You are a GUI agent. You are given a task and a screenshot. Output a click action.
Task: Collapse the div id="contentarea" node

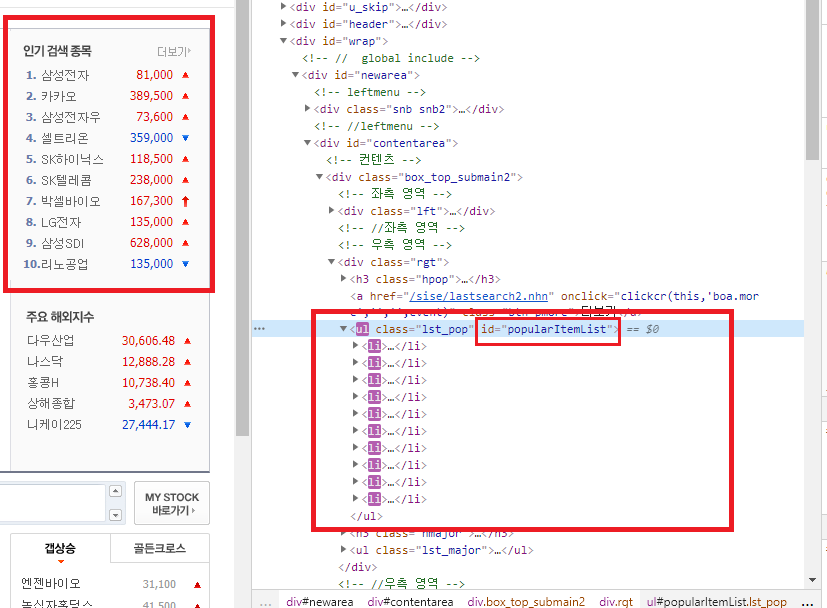(307, 143)
